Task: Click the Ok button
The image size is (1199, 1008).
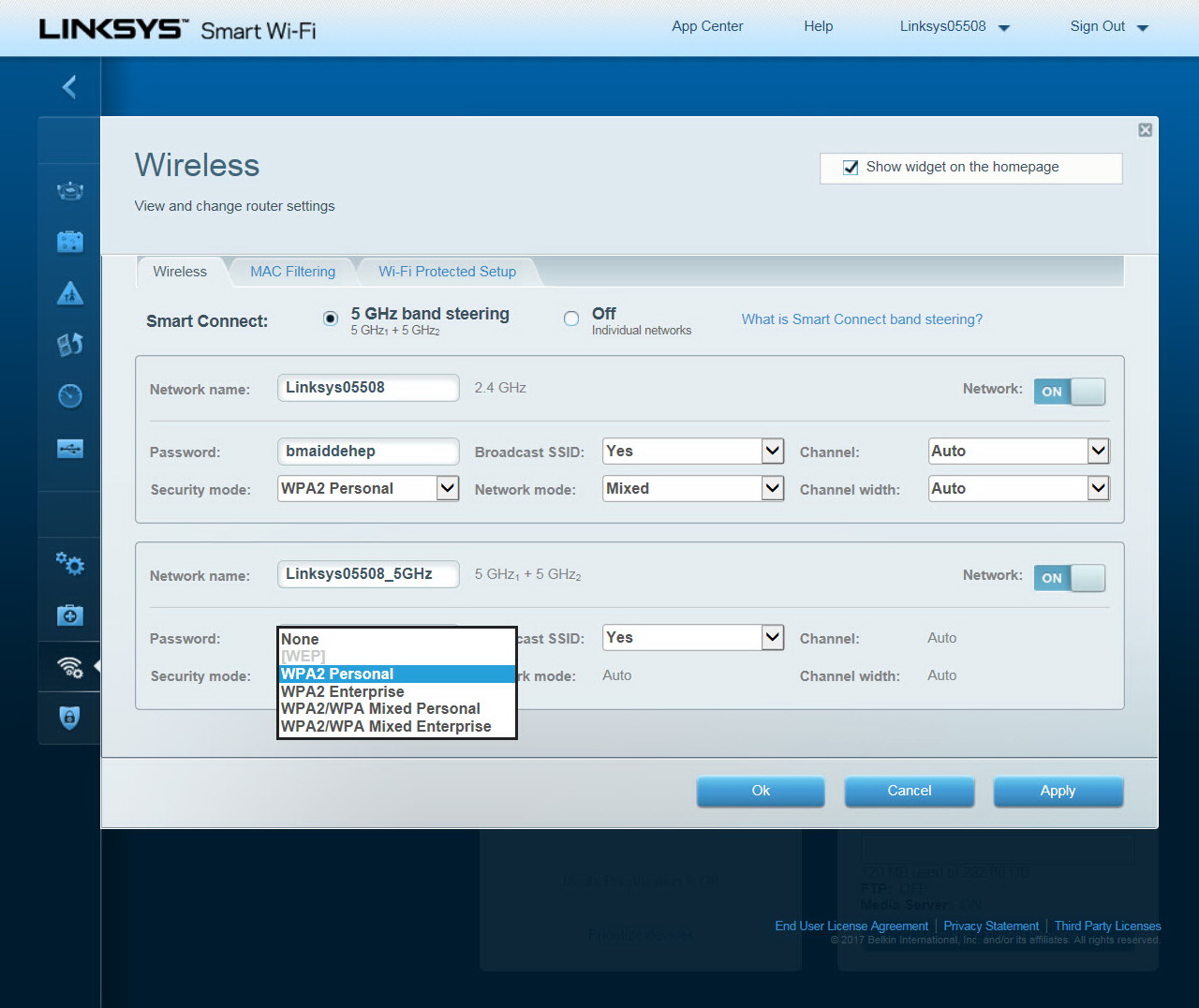Action: pyautogui.click(x=761, y=792)
